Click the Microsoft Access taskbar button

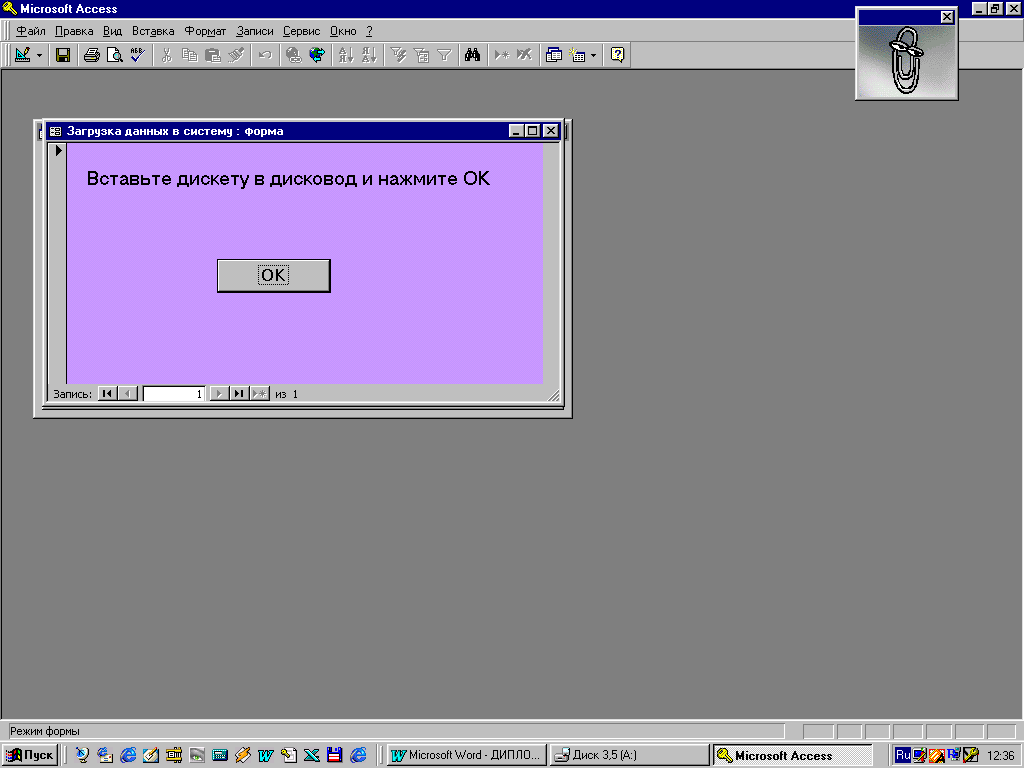tap(793, 755)
